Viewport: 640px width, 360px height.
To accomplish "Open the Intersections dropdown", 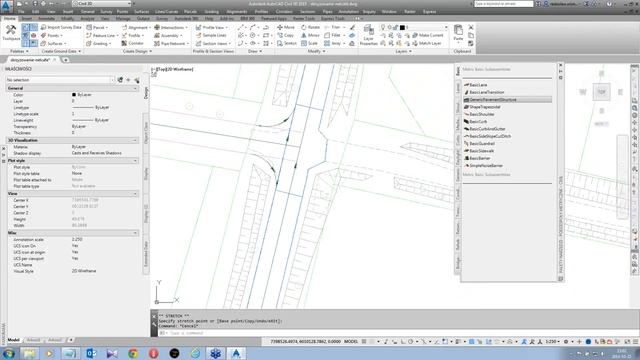I will [171, 27].
